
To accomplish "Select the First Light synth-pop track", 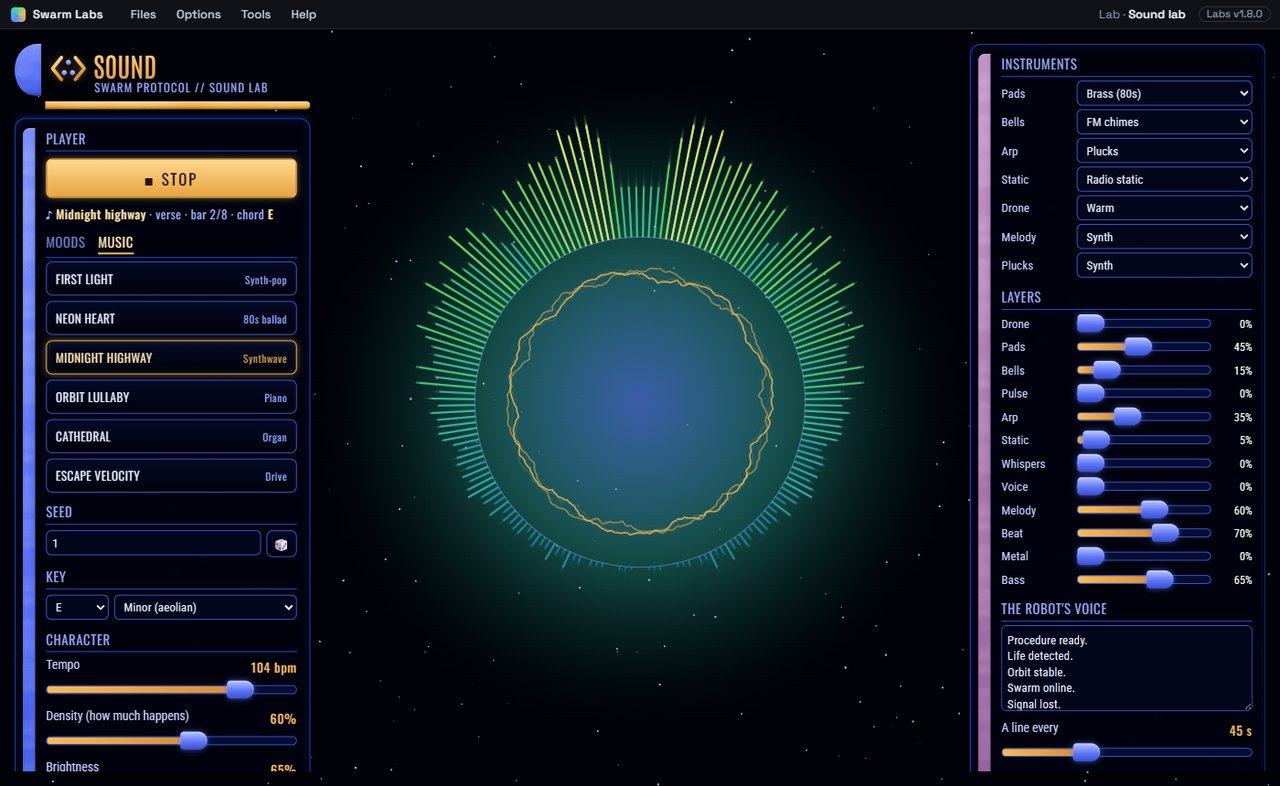I will [x=171, y=279].
